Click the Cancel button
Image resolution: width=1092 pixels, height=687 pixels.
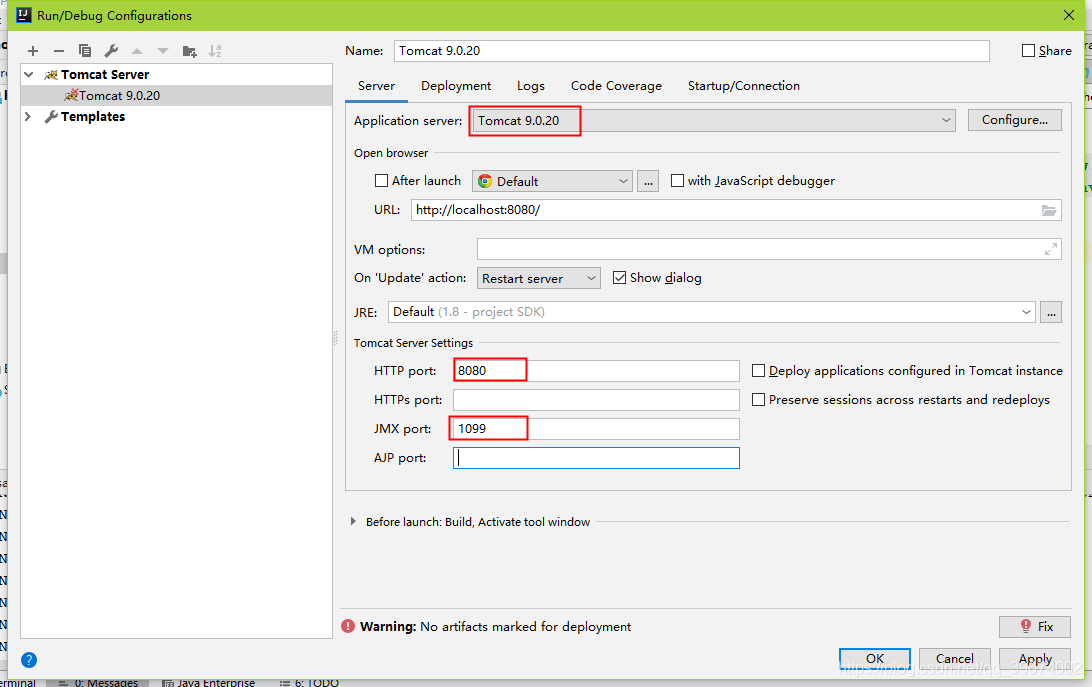pyautogui.click(x=955, y=658)
